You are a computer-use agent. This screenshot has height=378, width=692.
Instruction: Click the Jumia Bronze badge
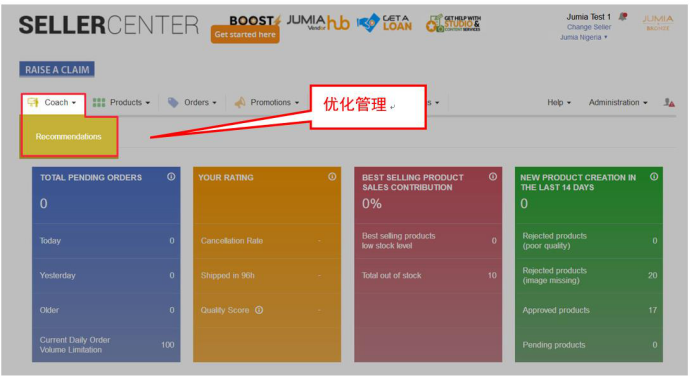[658, 22]
